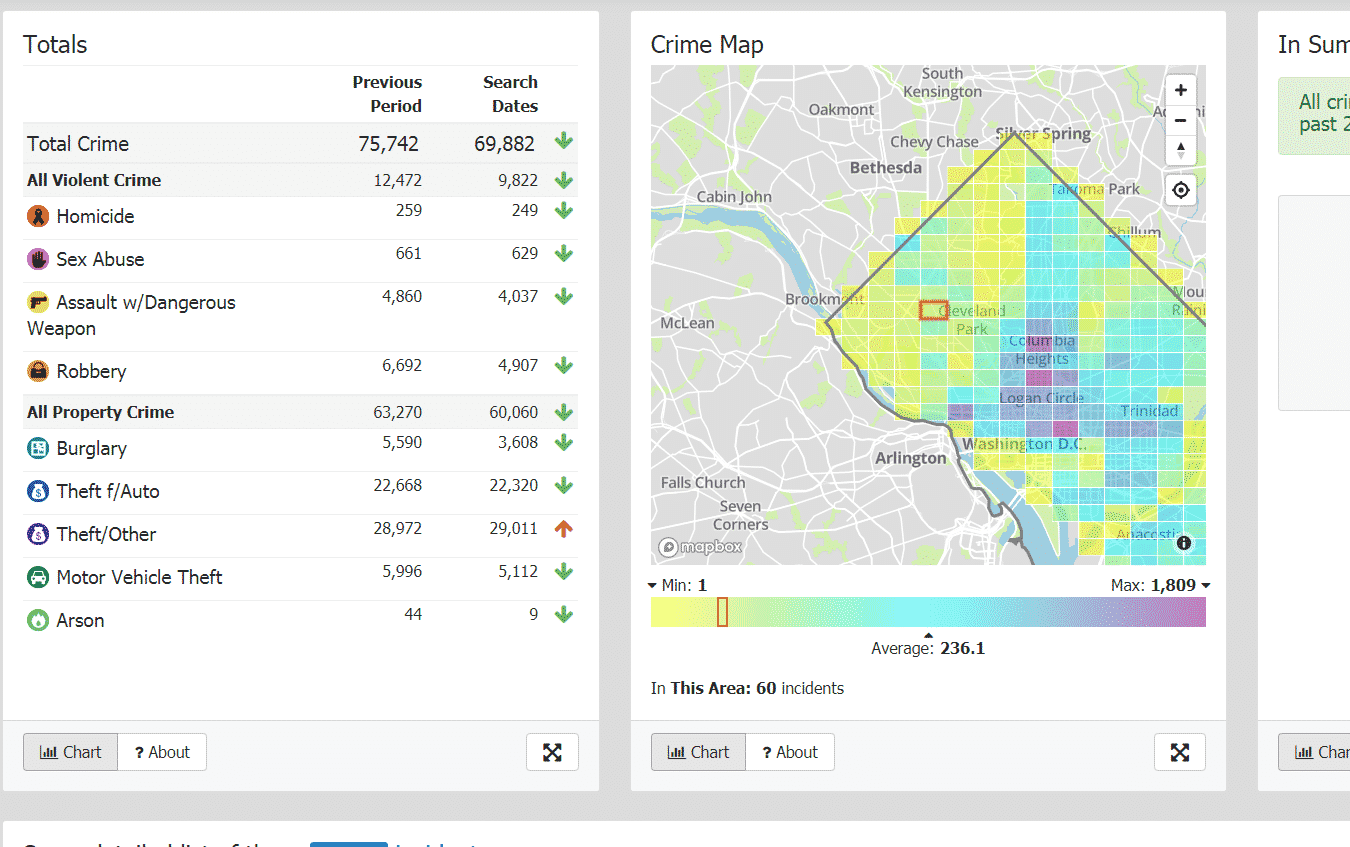Select the Robbery category icon
The image size is (1350, 847).
click(37, 371)
